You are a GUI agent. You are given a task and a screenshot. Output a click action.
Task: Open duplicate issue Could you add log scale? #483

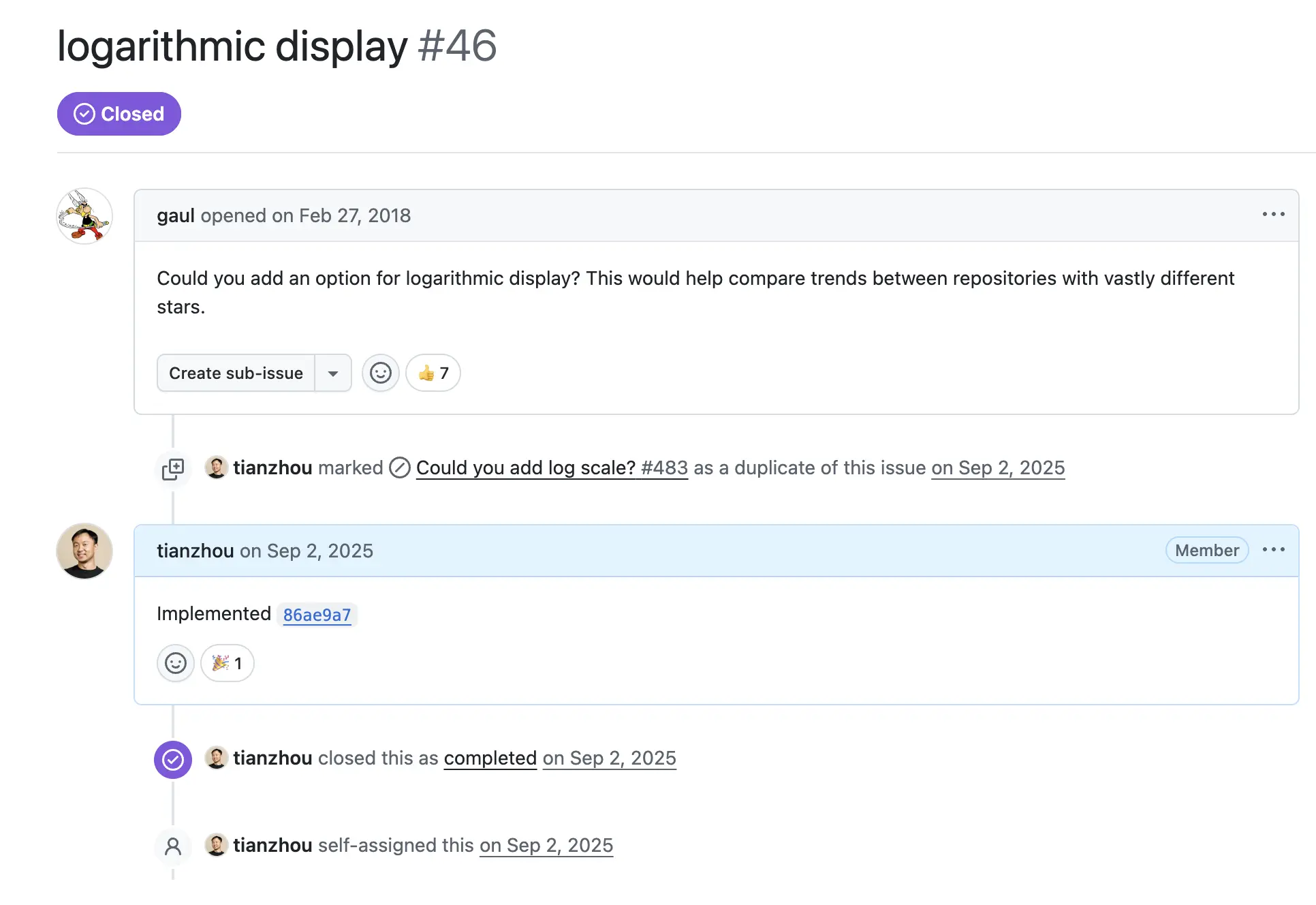(x=552, y=468)
